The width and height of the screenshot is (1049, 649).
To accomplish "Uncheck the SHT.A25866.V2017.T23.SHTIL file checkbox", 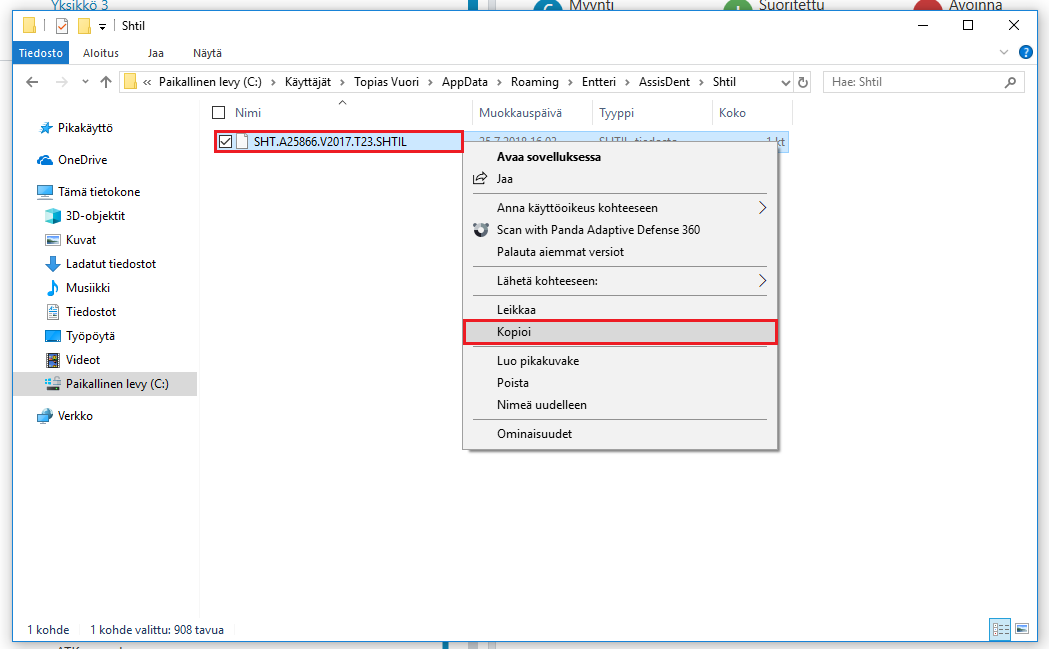I will coord(225,142).
